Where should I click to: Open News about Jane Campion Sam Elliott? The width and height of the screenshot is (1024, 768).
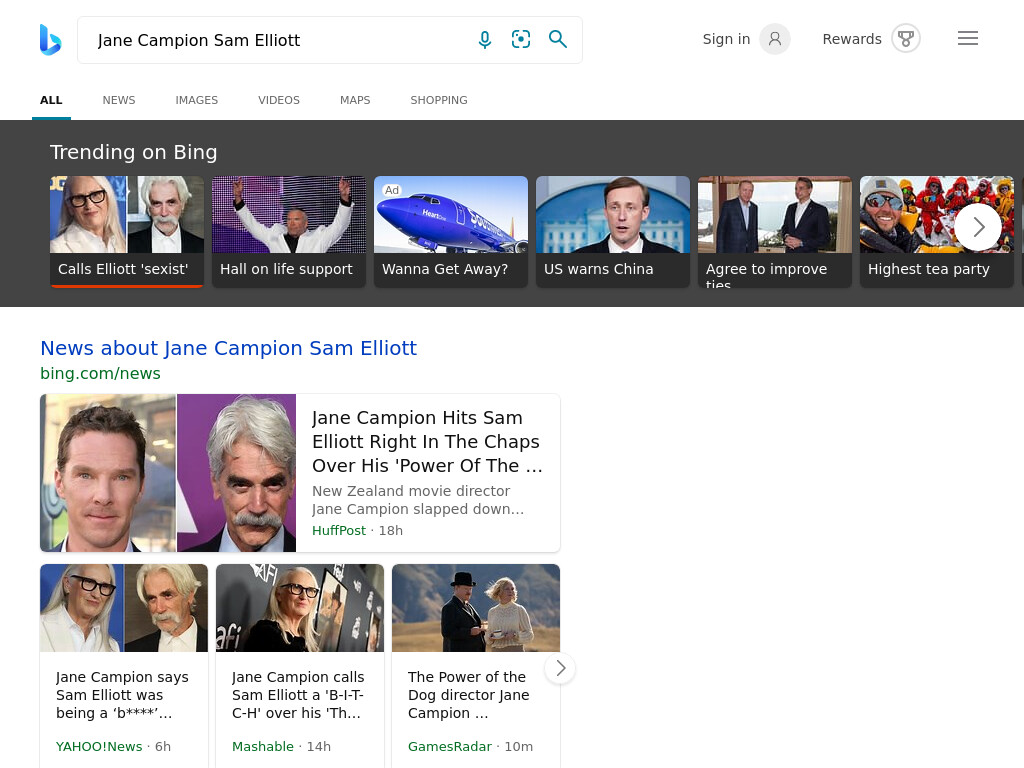tap(229, 348)
